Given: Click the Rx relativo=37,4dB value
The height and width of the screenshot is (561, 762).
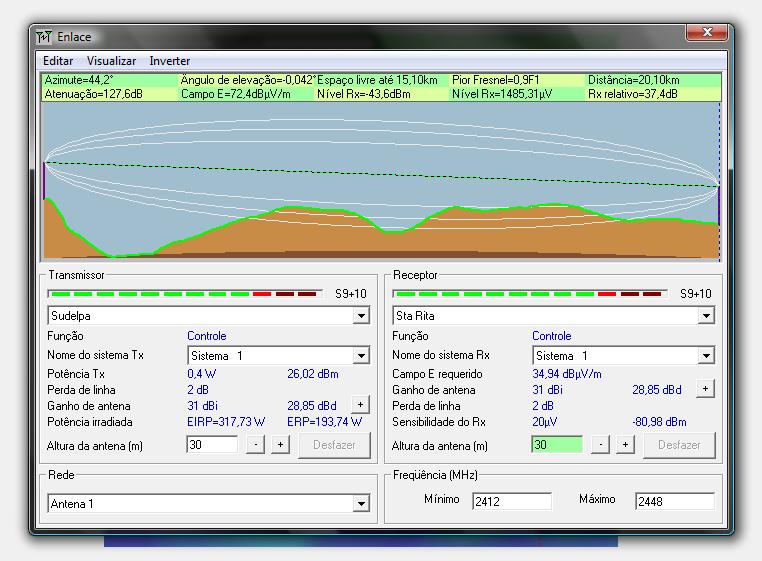Looking at the screenshot, I should tap(633, 94).
